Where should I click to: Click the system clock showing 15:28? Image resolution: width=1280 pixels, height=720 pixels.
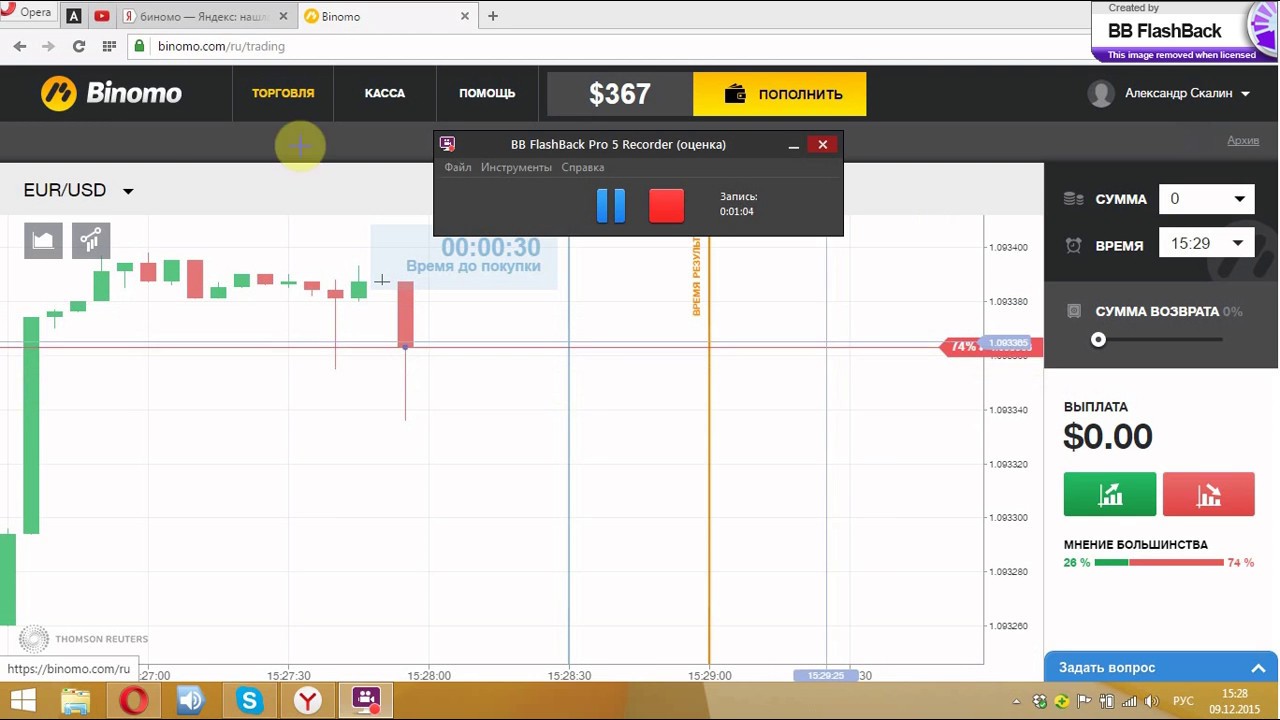pyautogui.click(x=1234, y=701)
